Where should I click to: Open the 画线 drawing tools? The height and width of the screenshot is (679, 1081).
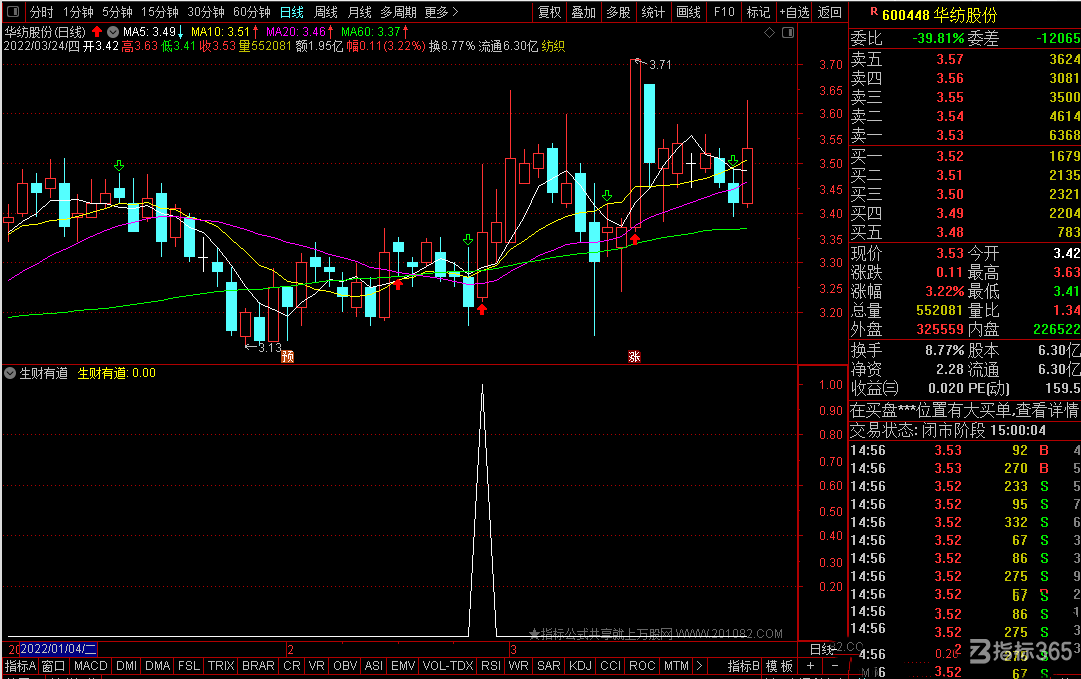[688, 12]
